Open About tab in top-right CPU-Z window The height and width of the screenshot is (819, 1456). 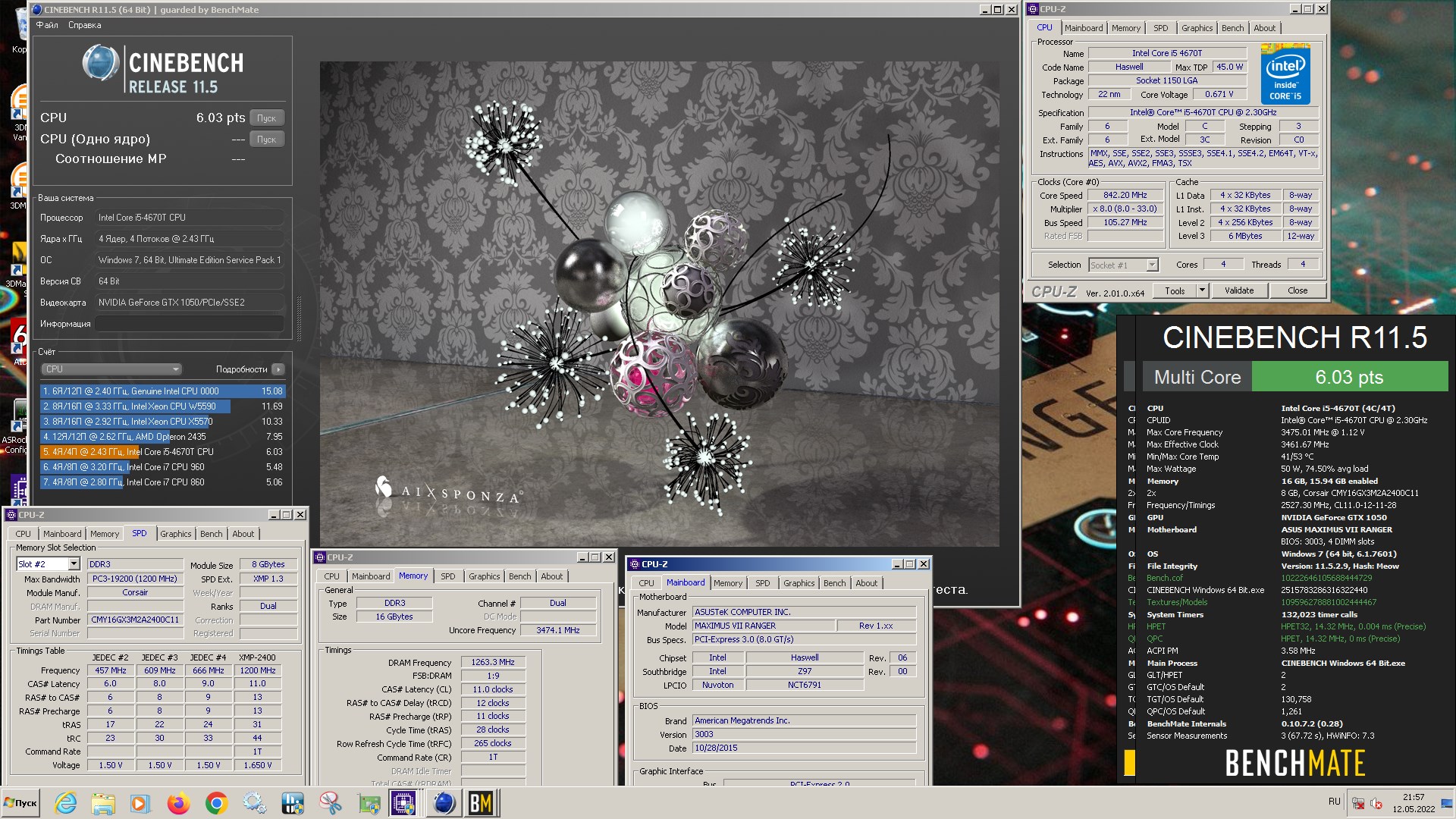point(1264,28)
